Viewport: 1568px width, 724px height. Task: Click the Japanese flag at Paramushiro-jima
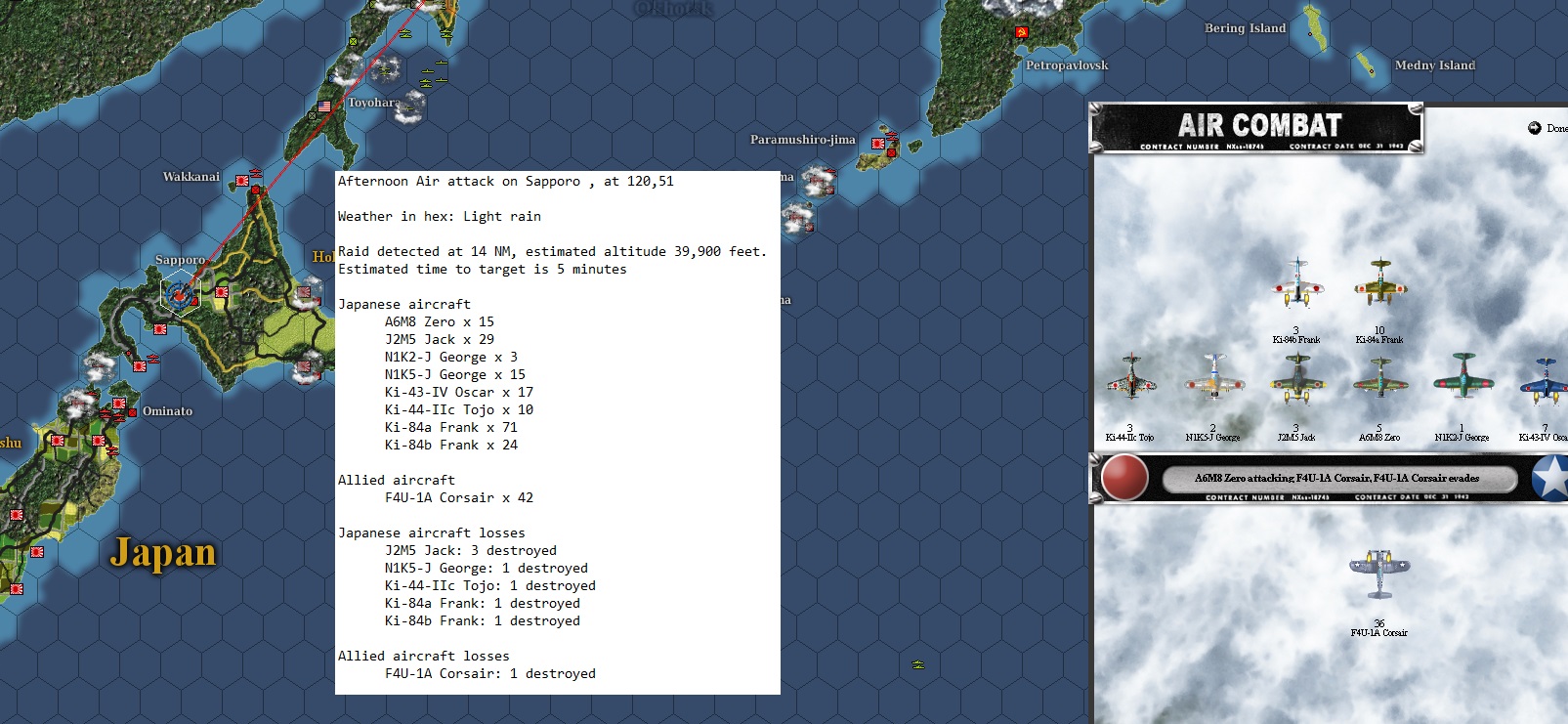(877, 145)
